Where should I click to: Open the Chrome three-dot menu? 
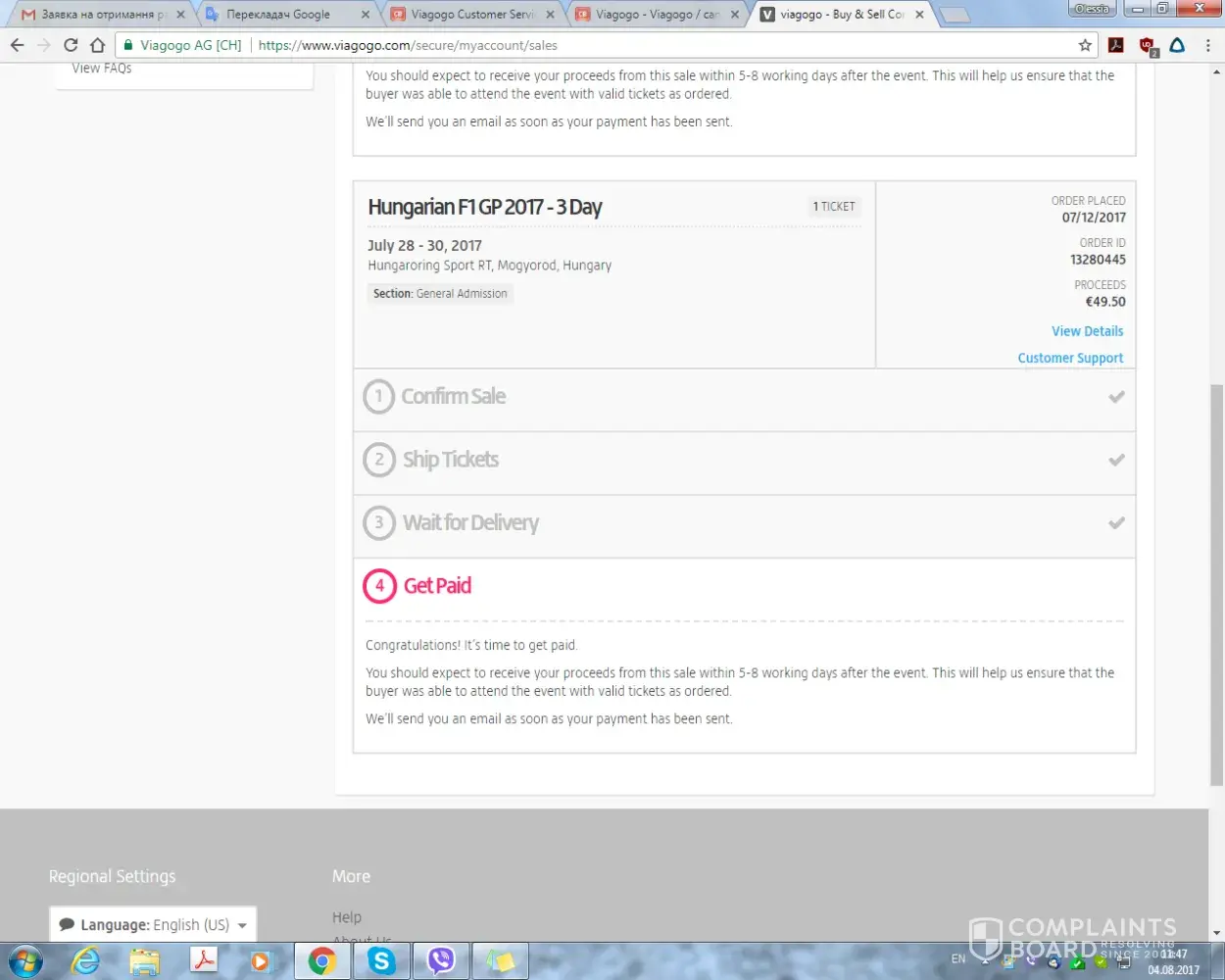pos(1207,45)
